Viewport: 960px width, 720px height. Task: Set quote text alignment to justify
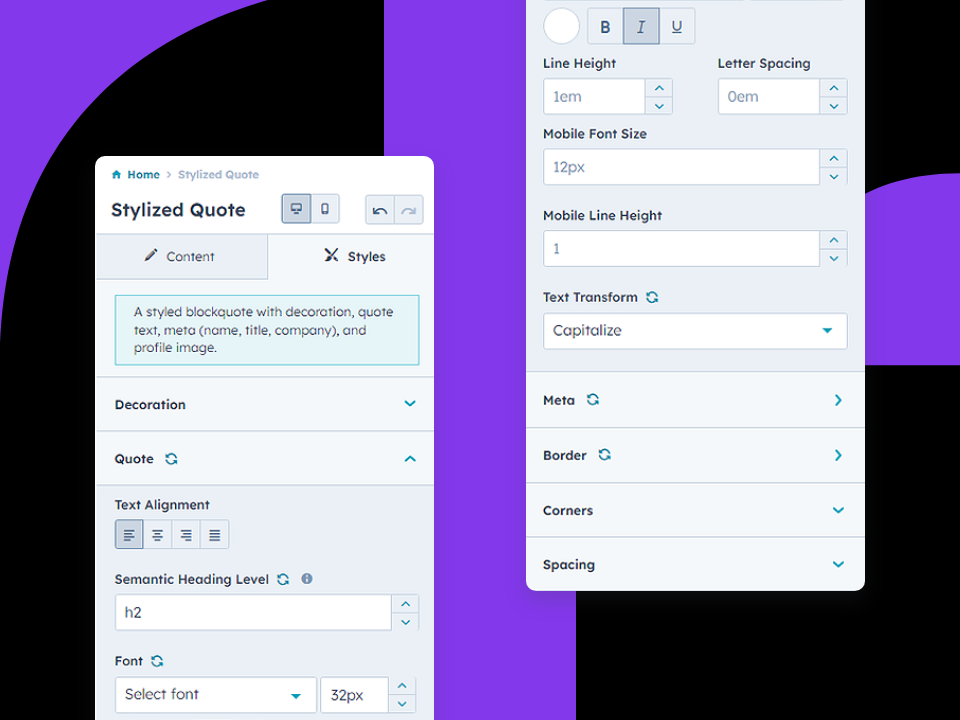coord(213,534)
